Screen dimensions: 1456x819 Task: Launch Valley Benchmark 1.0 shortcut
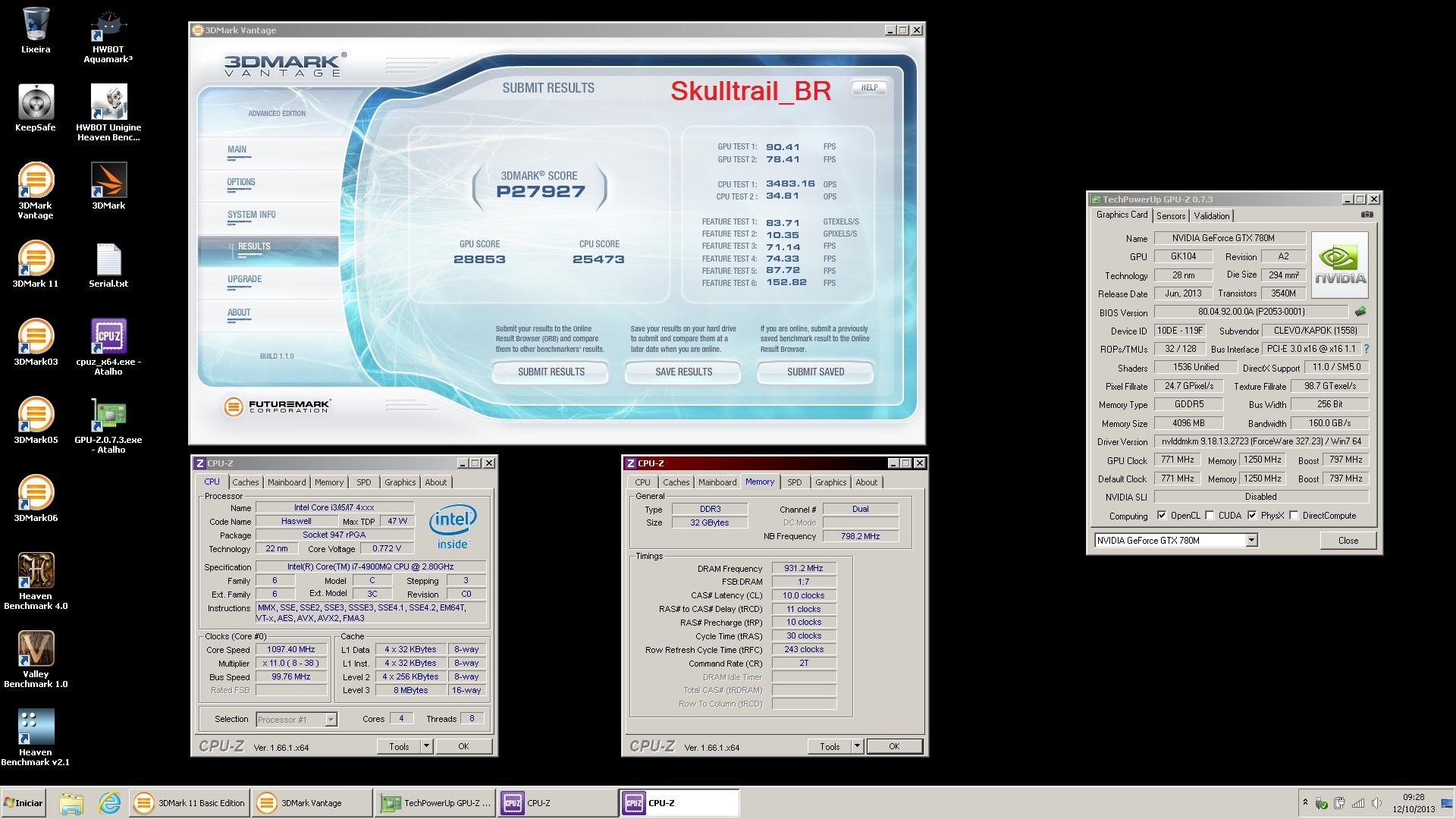pos(36,660)
